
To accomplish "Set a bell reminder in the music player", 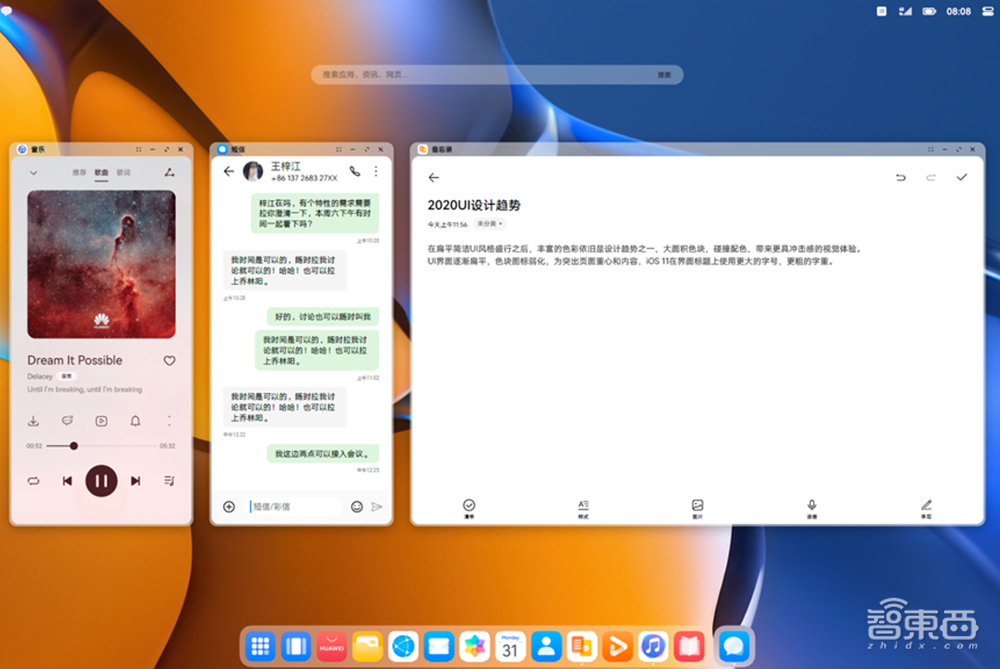I will pos(135,421).
